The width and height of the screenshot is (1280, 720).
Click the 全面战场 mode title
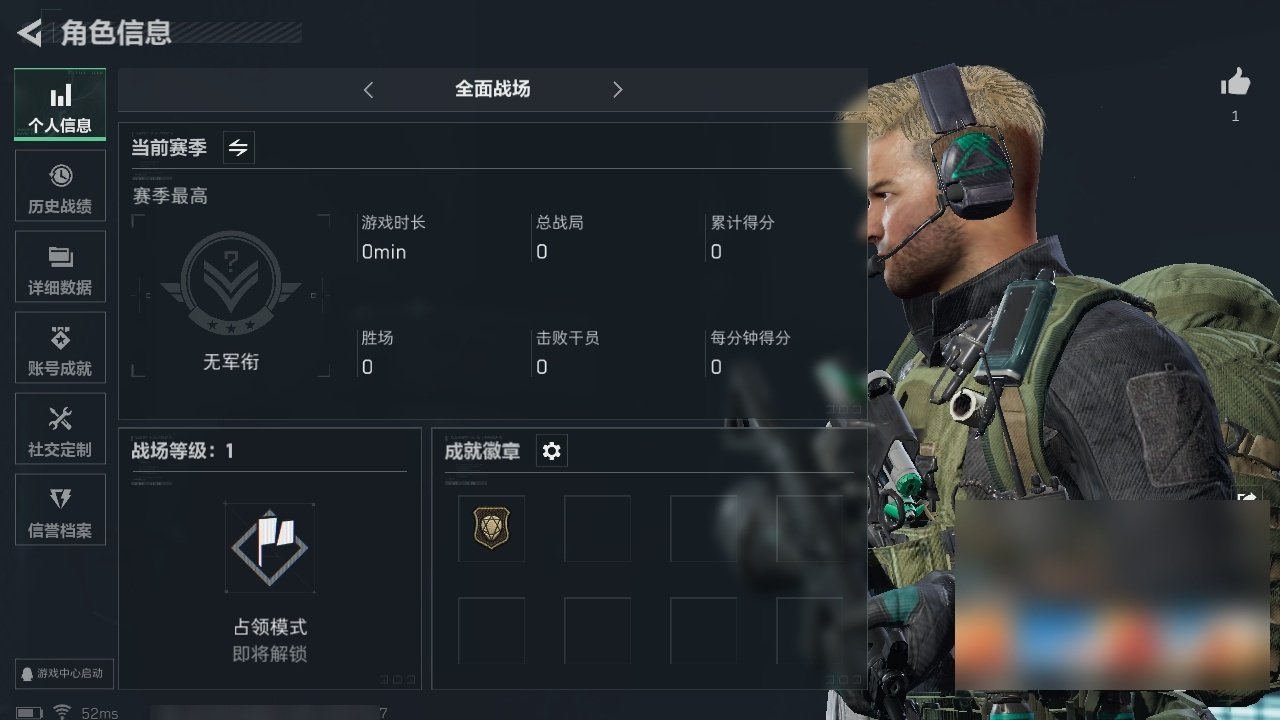492,89
